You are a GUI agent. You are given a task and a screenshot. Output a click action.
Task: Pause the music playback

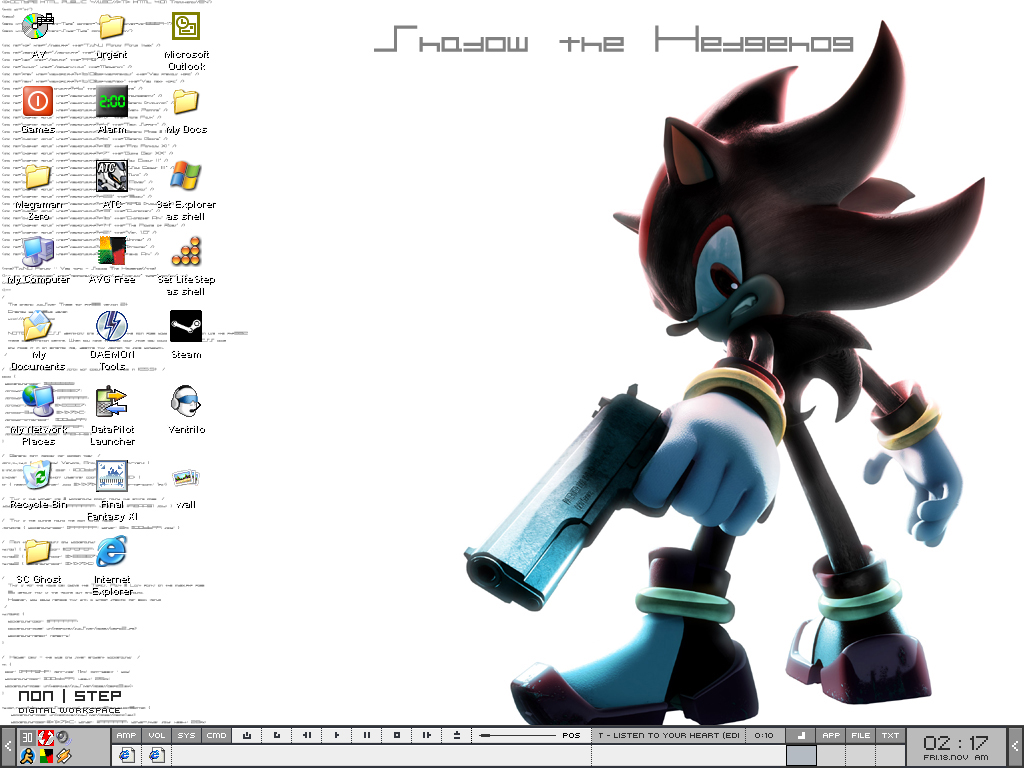367,735
